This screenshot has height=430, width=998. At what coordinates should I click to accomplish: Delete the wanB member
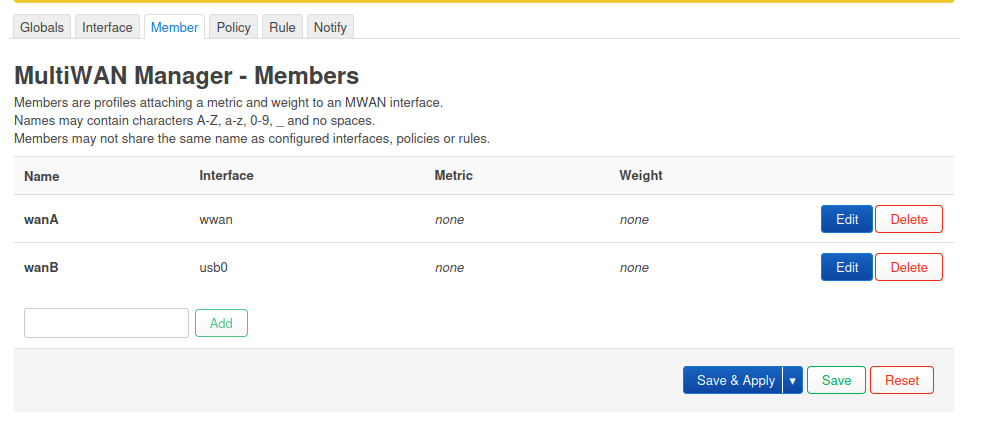click(x=908, y=267)
